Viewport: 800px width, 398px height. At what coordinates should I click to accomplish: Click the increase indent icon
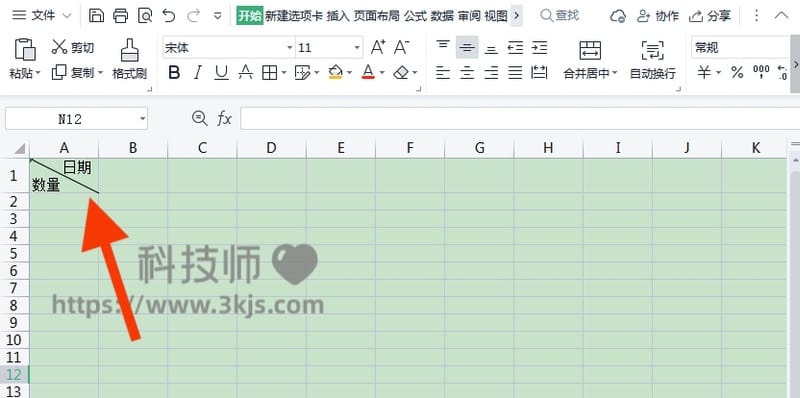click(539, 48)
